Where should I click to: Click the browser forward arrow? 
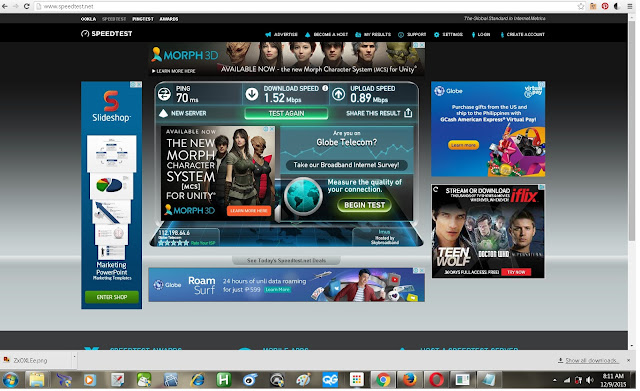click(16, 6)
